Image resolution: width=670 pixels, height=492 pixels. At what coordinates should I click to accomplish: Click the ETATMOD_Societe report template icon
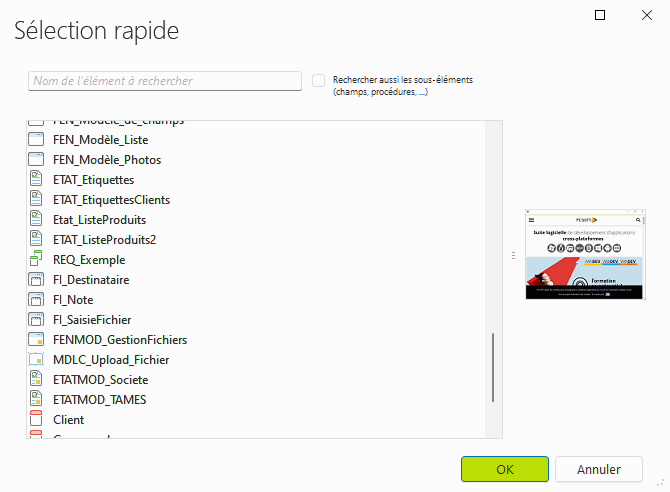click(x=36, y=380)
